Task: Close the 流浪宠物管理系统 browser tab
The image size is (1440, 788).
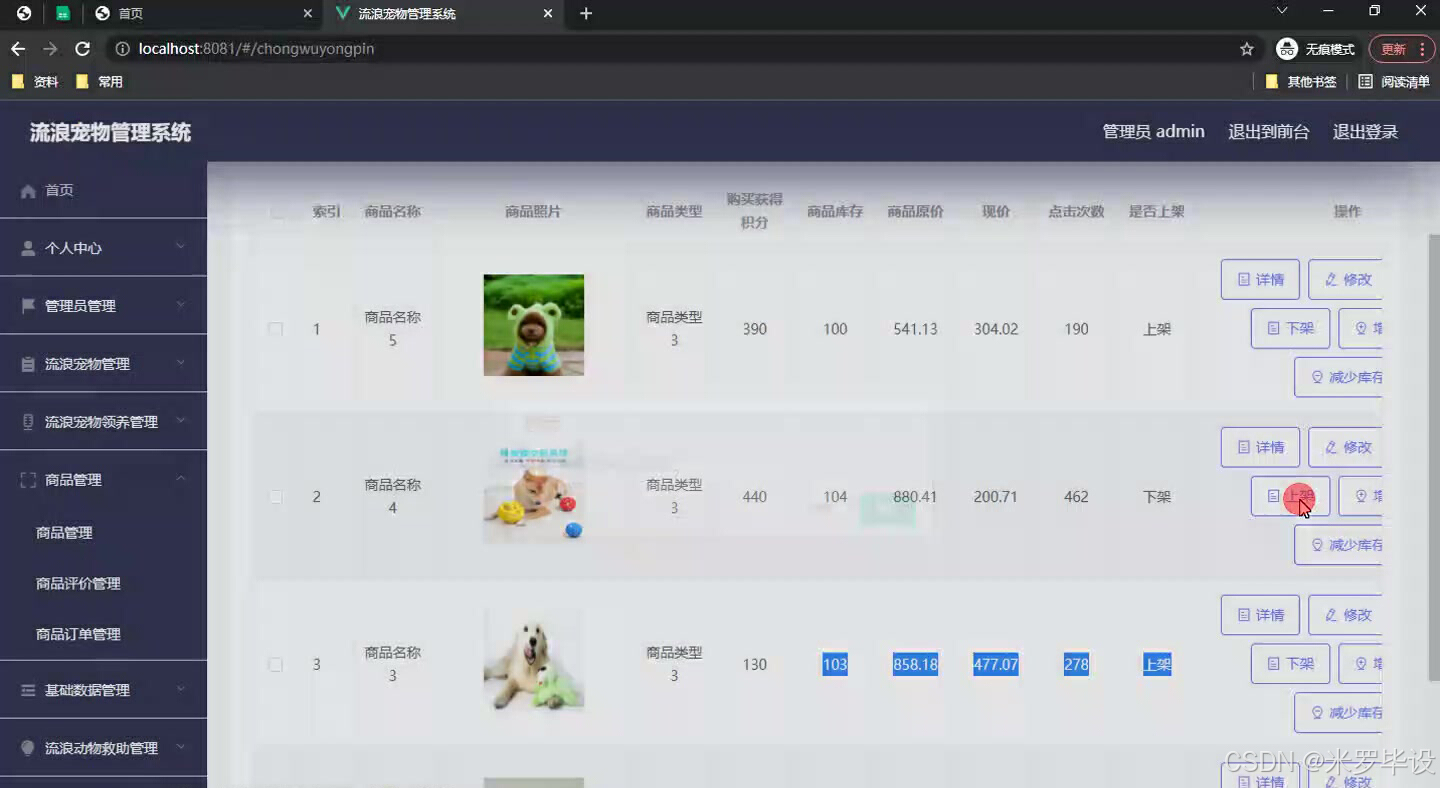Action: 547,14
